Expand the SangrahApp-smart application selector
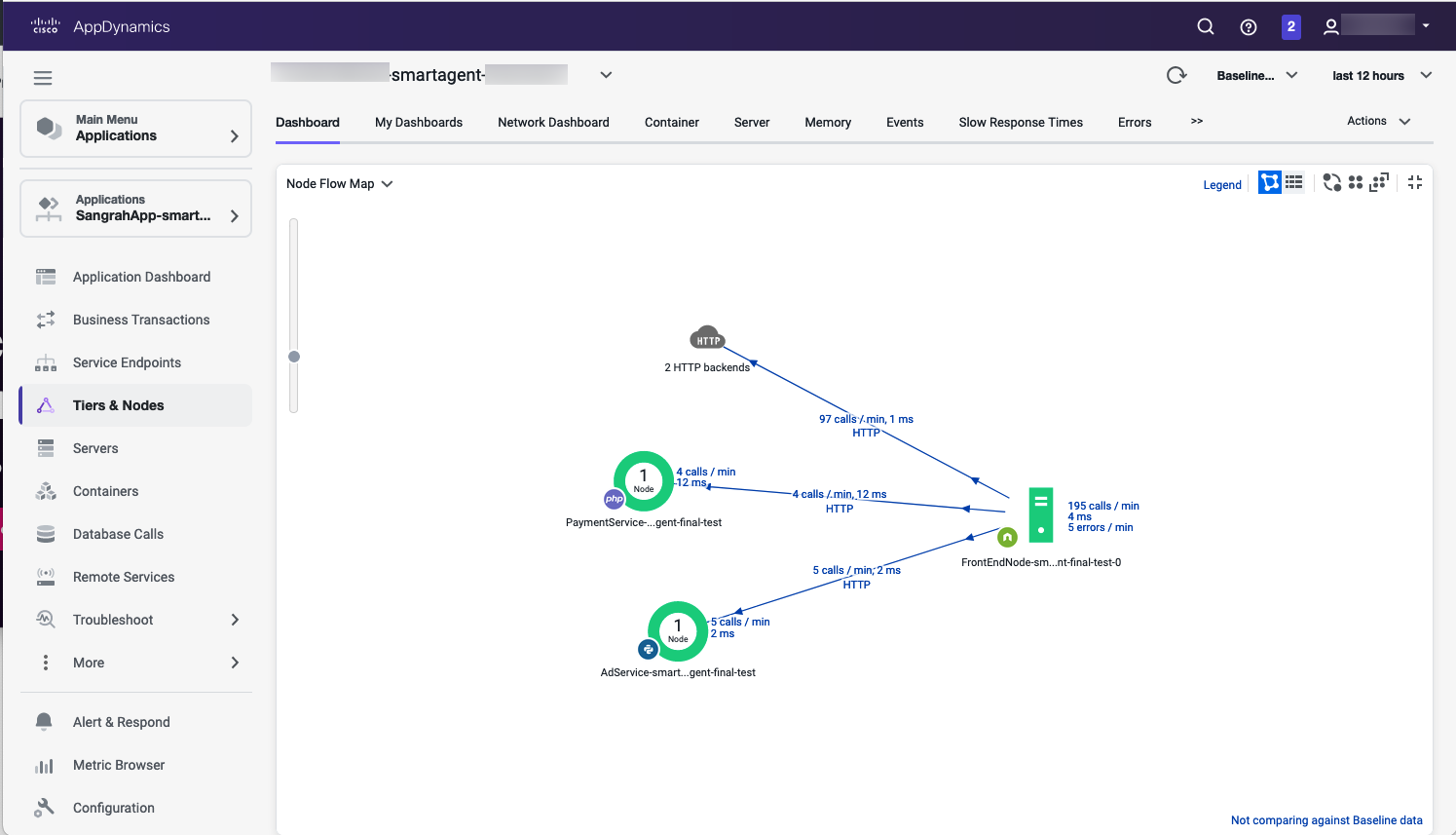 pyautogui.click(x=136, y=209)
